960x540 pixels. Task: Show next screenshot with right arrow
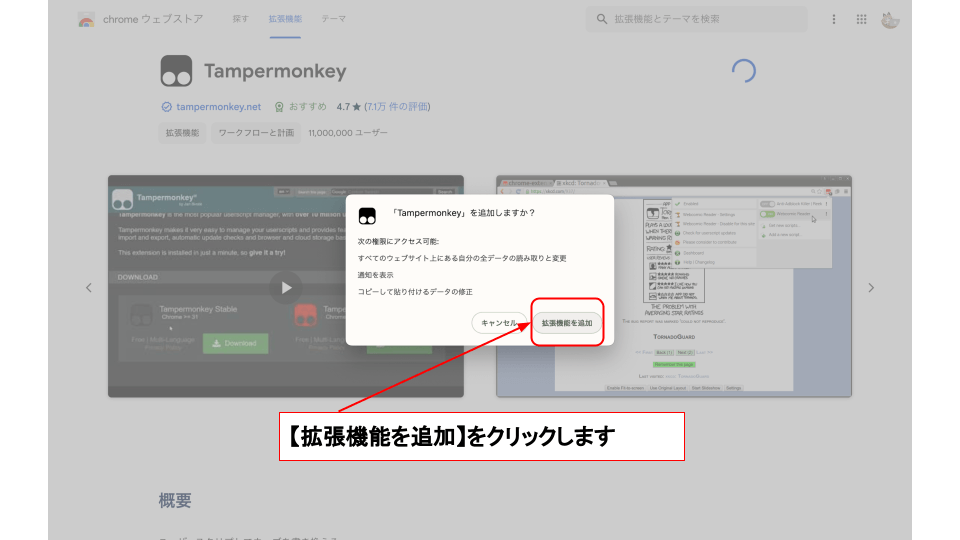click(870, 287)
